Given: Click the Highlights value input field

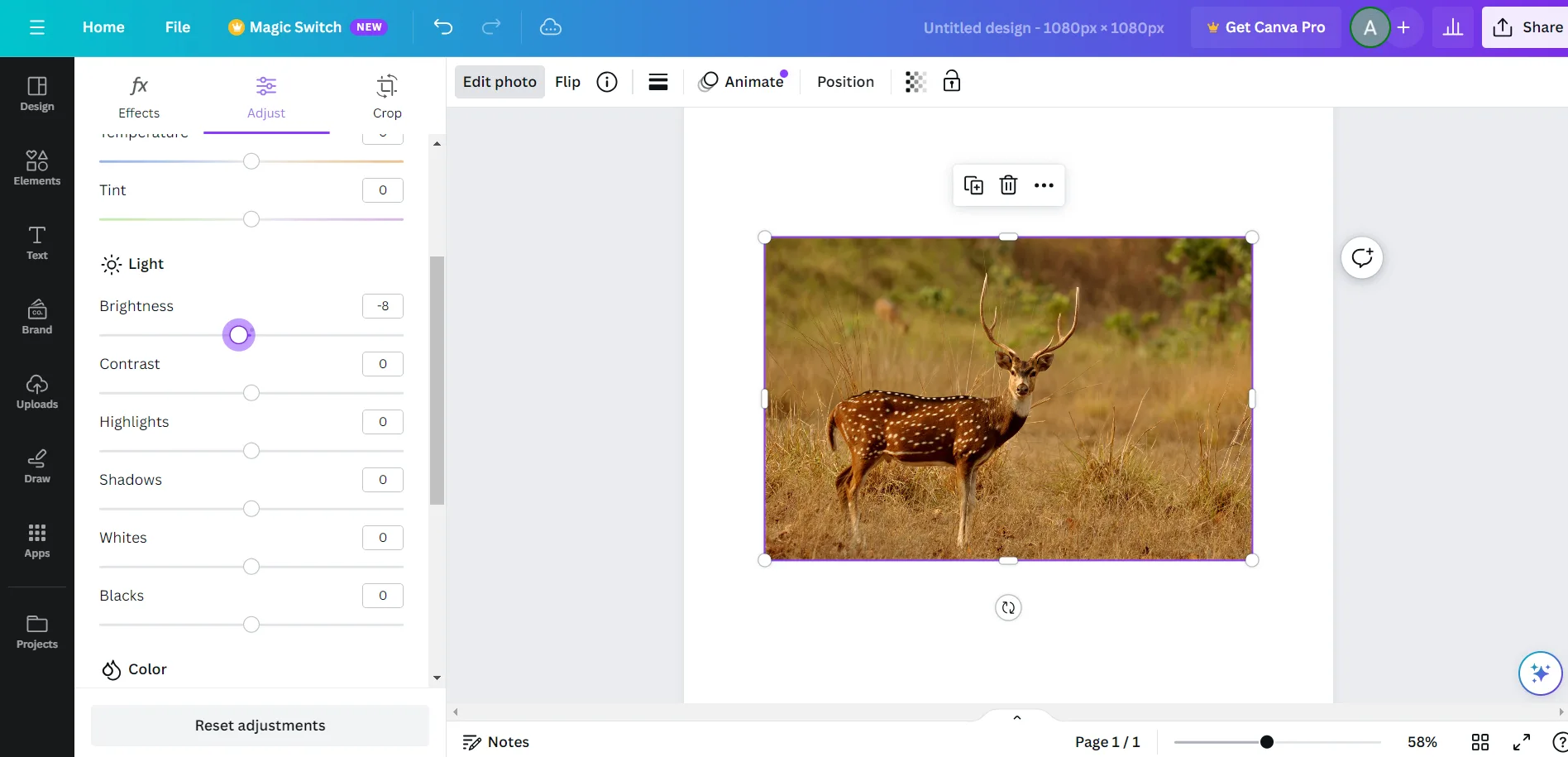Looking at the screenshot, I should pyautogui.click(x=383, y=422).
